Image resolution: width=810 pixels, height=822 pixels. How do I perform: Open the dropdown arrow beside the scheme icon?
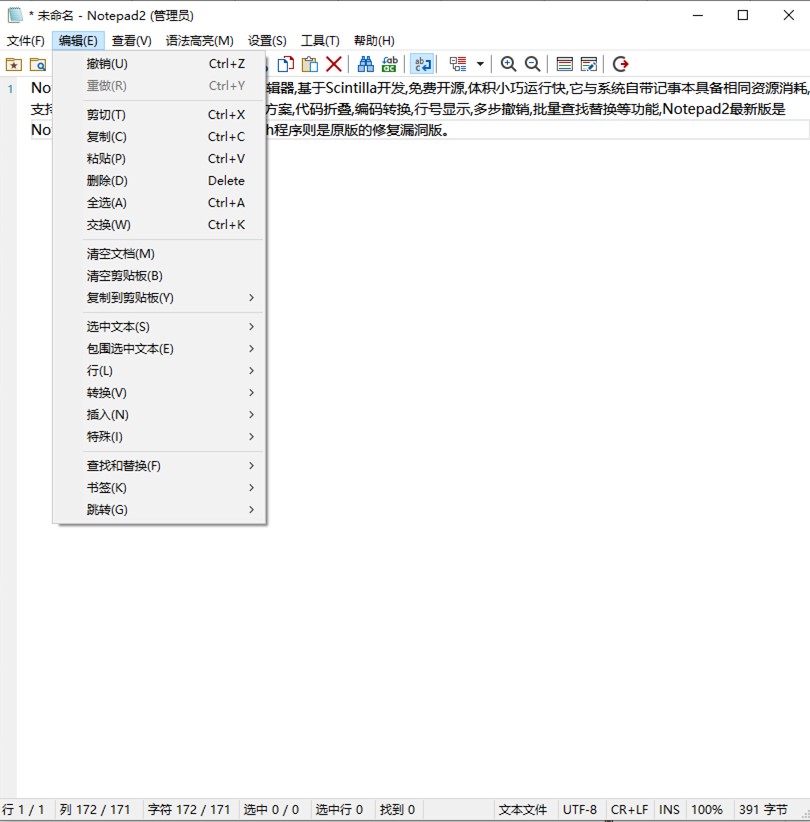click(x=480, y=64)
